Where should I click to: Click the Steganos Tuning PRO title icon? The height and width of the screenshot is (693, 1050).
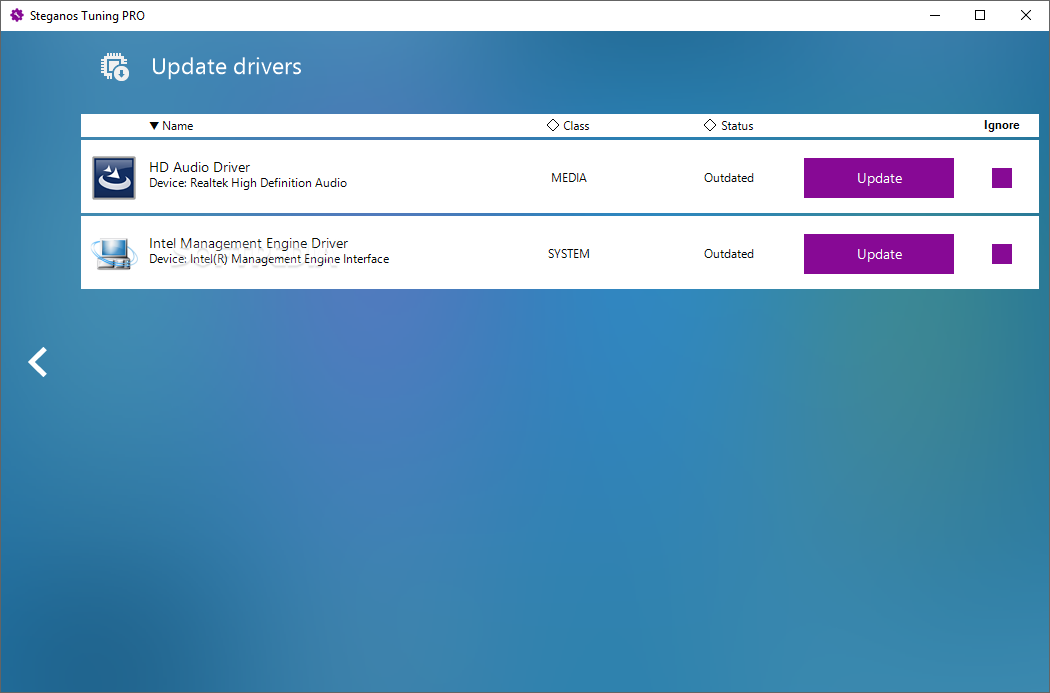click(17, 15)
